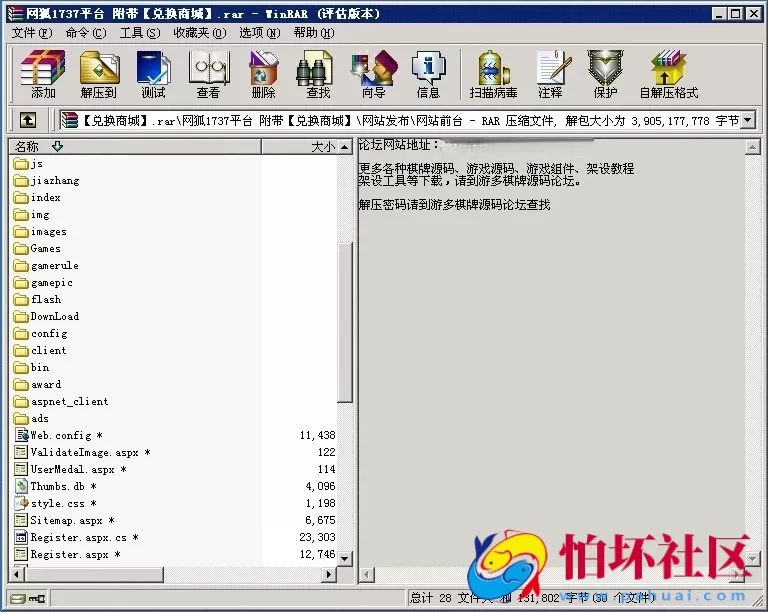Click the 11,438 size value

(x=317, y=435)
